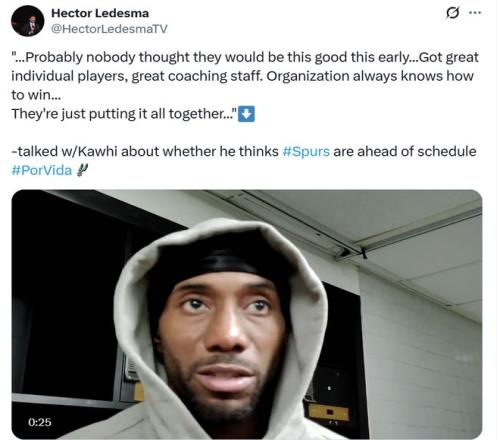Click the 0:25 video duration badge
500x440 pixels.
point(40,422)
